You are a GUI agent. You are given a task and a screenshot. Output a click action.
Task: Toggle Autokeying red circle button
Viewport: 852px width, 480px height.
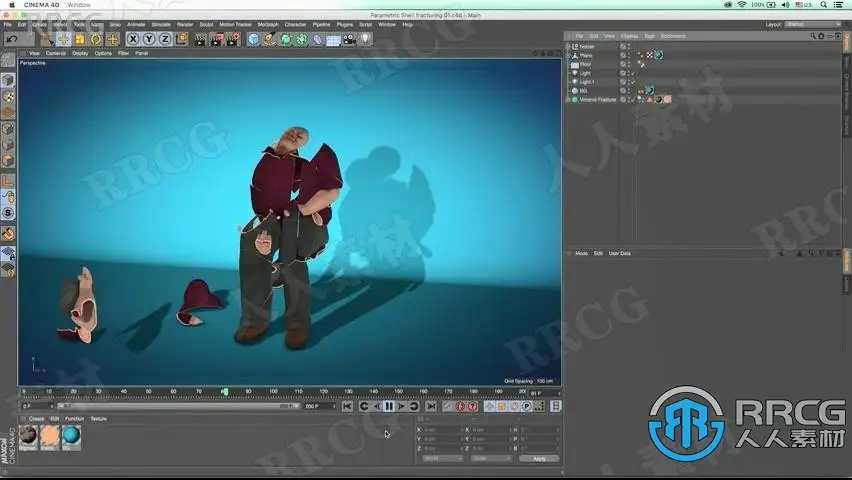[460, 406]
